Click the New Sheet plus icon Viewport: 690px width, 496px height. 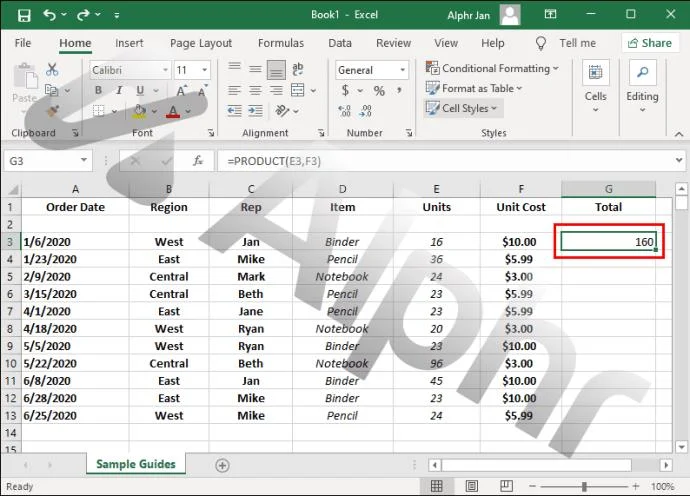click(x=223, y=465)
